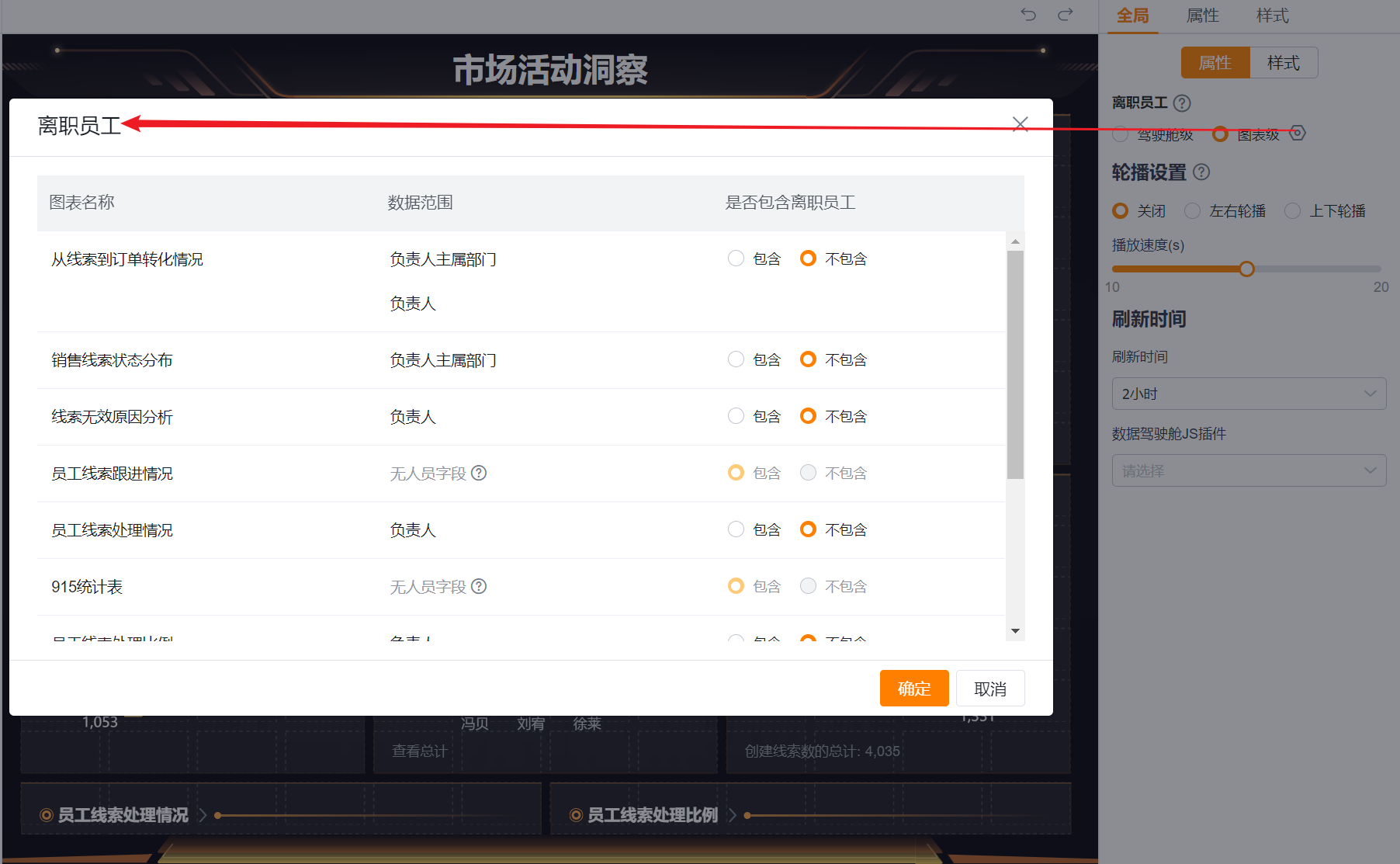
Task: Set carousel to 上下轮播
Action: [x=1292, y=211]
